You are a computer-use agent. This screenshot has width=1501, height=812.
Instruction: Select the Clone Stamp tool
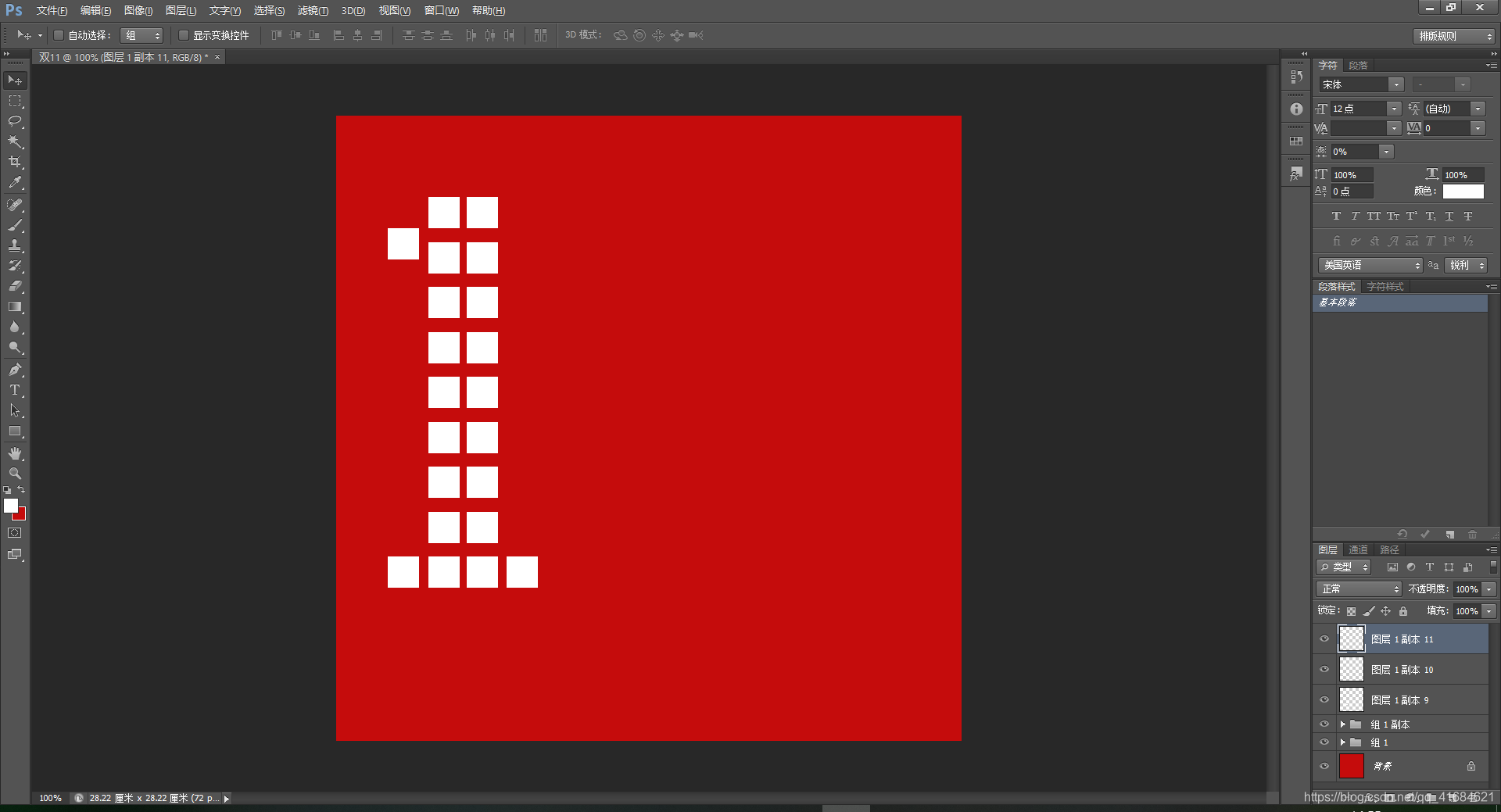pyautogui.click(x=15, y=245)
